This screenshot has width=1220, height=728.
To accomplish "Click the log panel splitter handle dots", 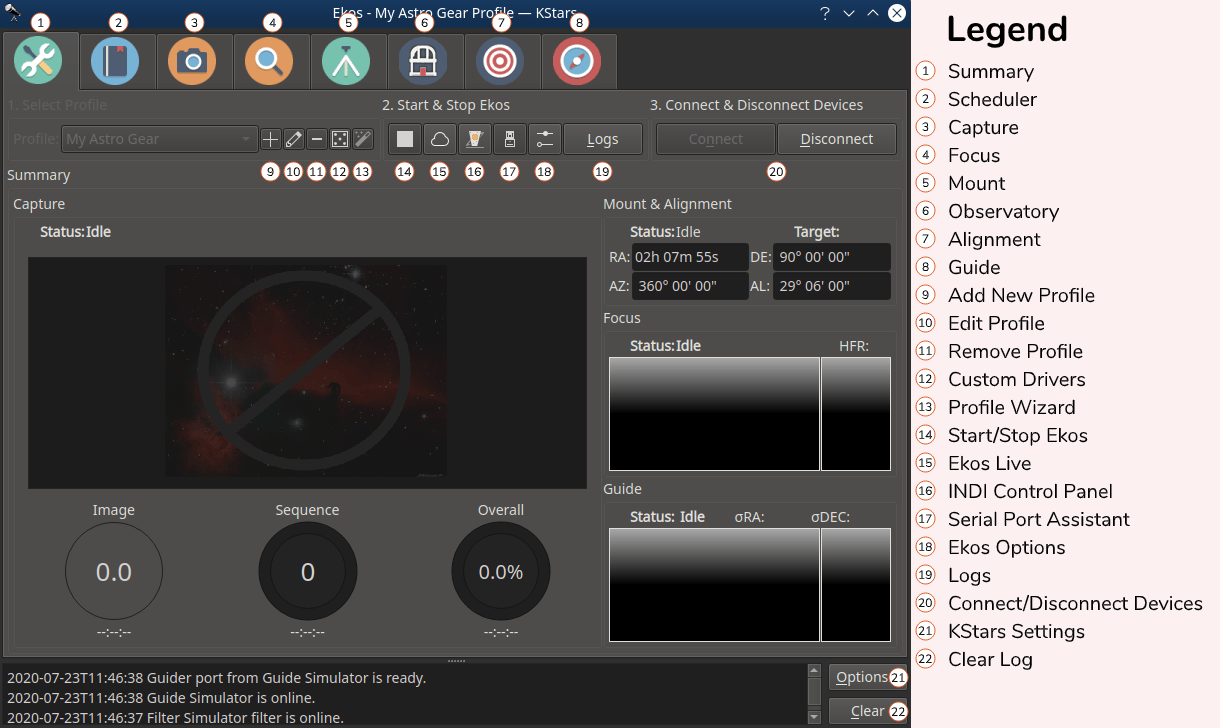I will point(456,661).
